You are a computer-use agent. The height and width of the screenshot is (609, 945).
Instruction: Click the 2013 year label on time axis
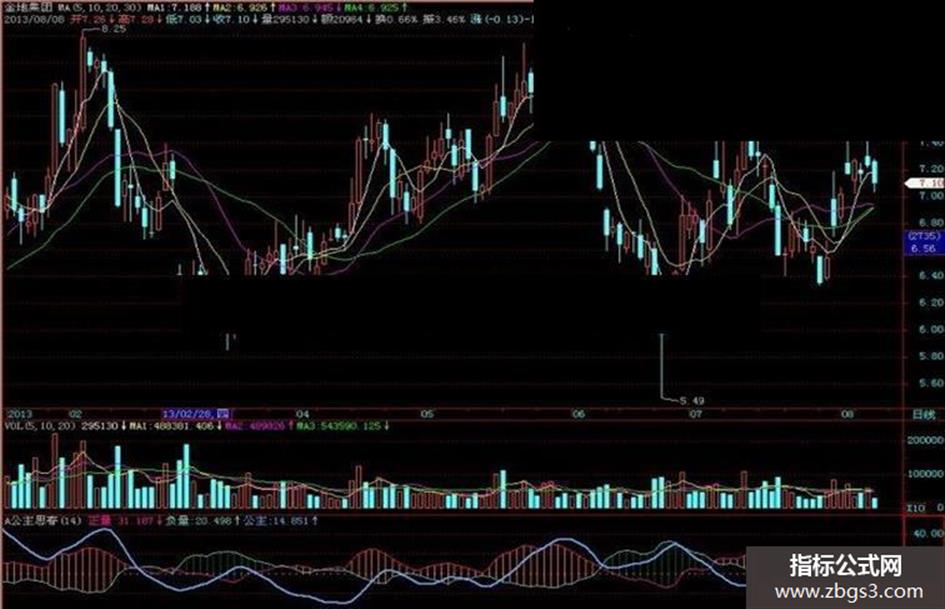click(x=19, y=414)
